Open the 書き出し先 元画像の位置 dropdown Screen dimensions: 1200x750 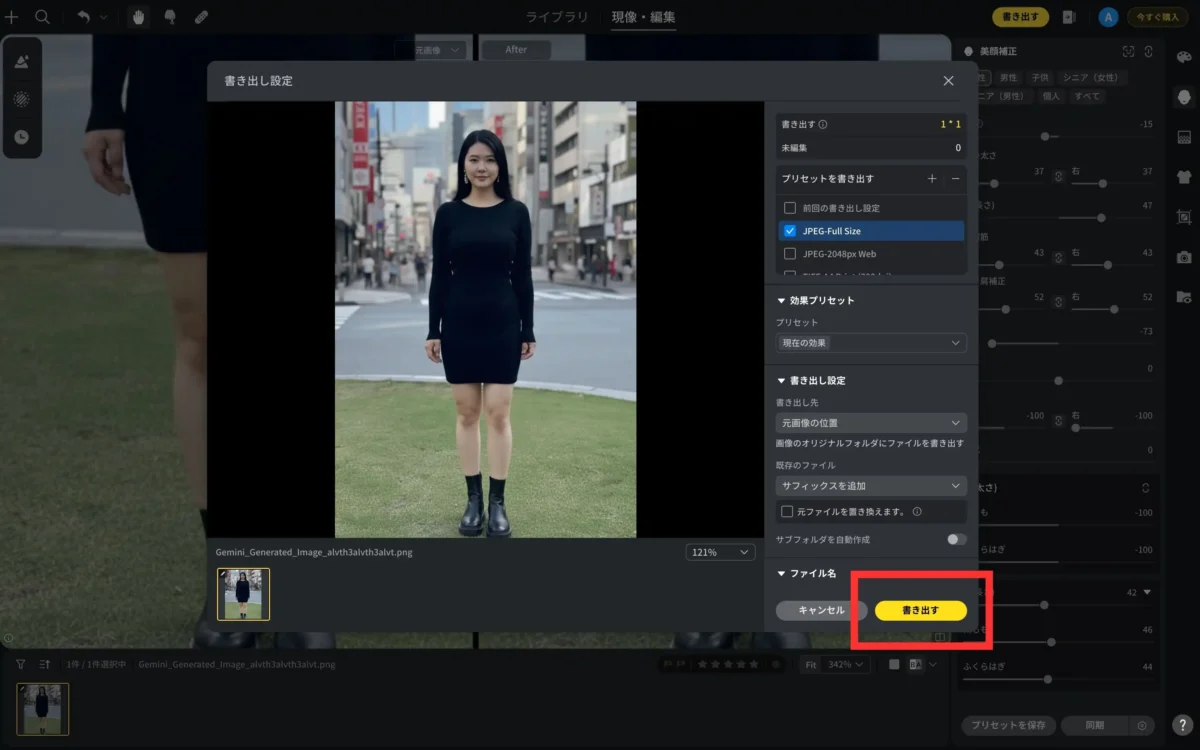coord(871,423)
